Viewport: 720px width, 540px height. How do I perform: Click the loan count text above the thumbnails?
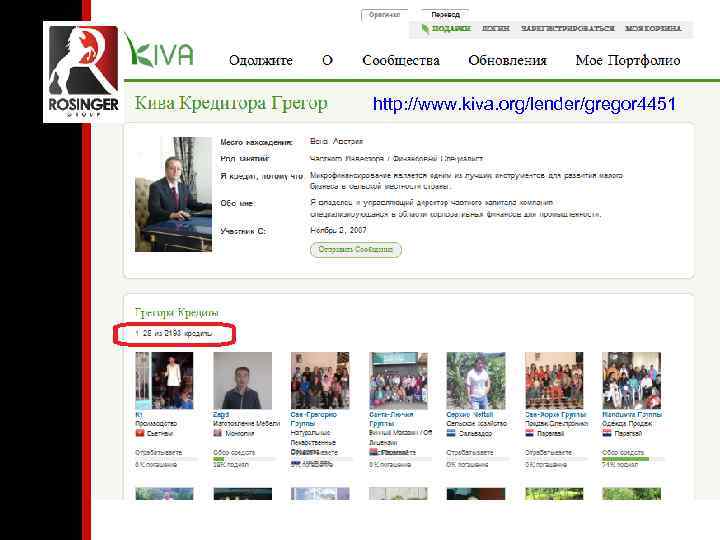[x=174, y=333]
